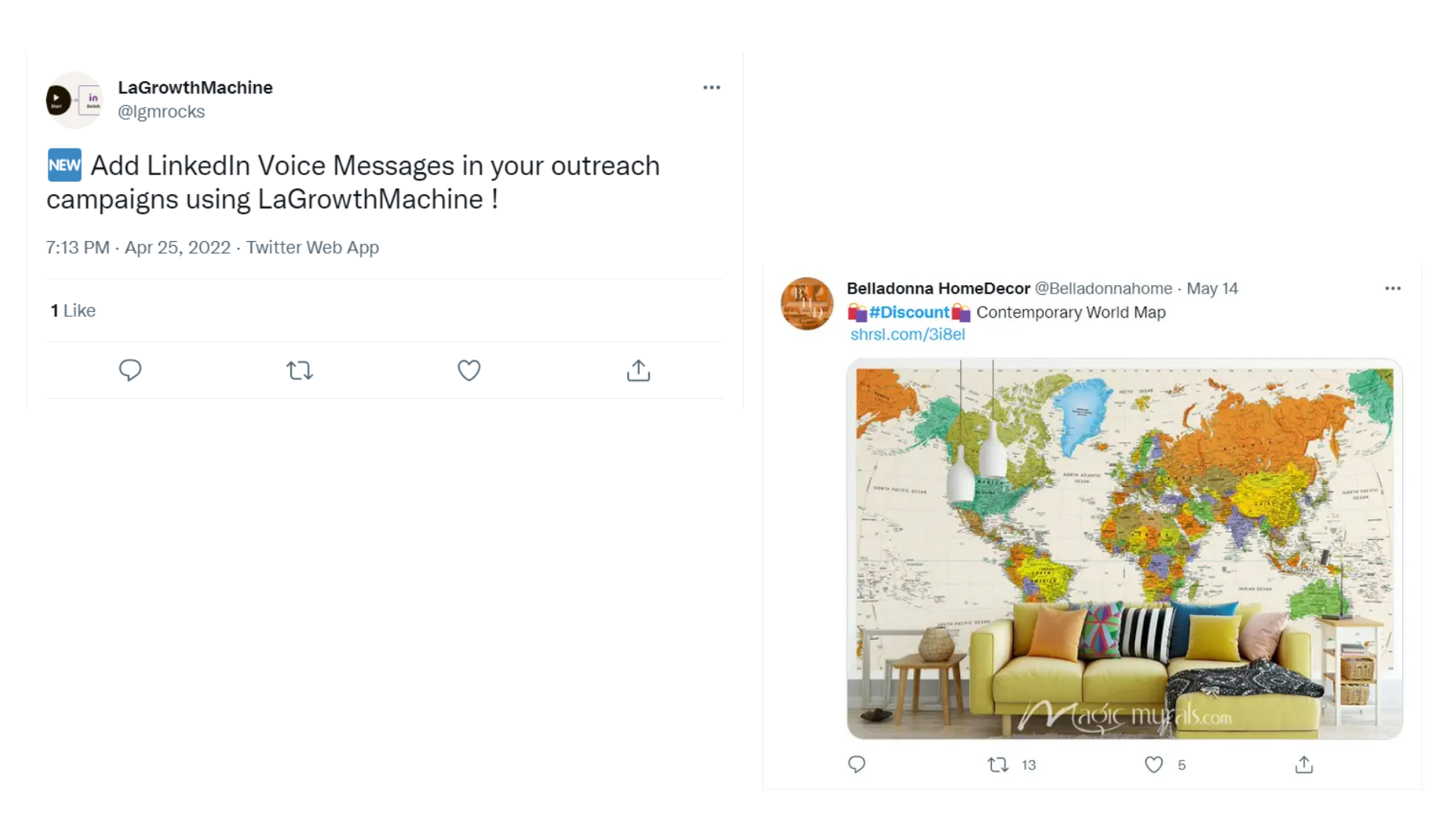Retweet the Contemporary World Map tweet
This screenshot has width=1456, height=819.
coord(998,764)
